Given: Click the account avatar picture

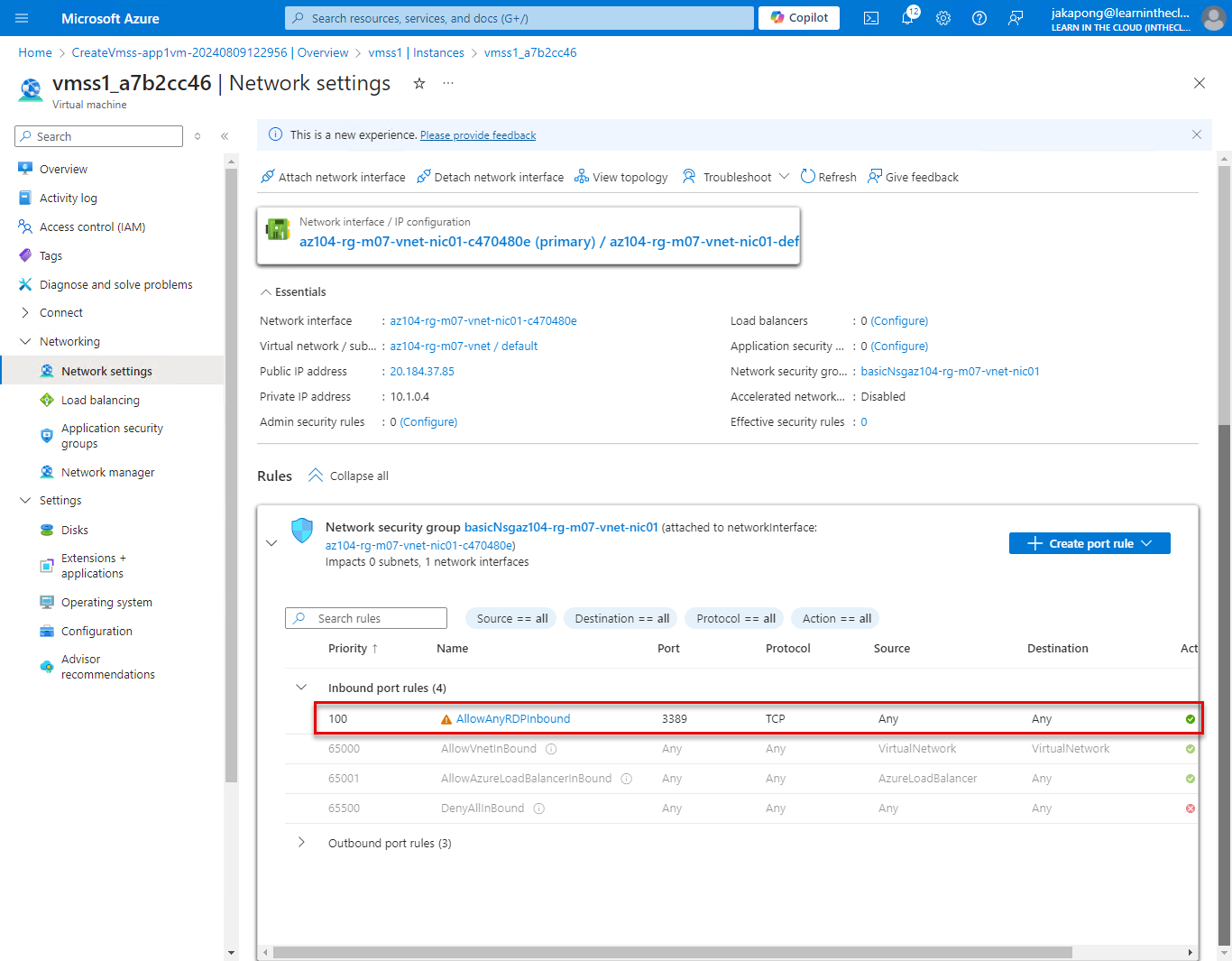Looking at the screenshot, I should [1213, 18].
